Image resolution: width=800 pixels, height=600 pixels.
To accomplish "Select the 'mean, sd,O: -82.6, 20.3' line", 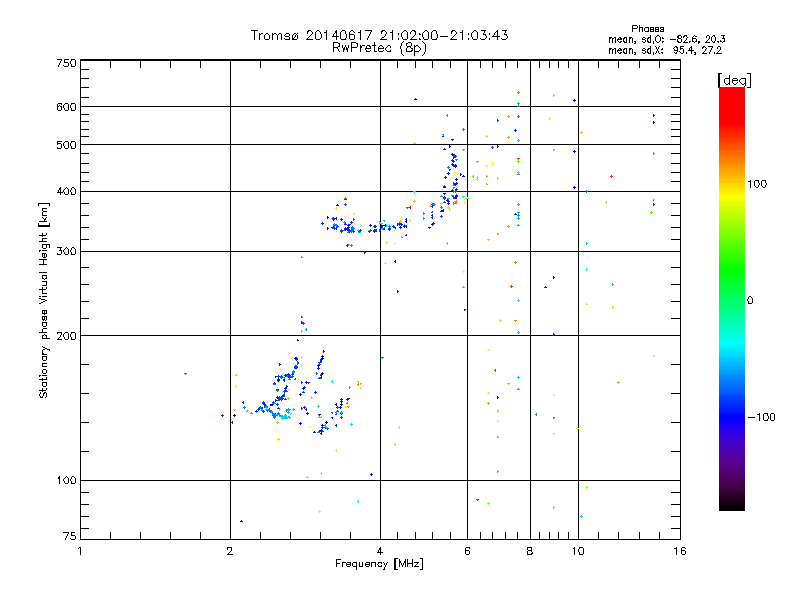I will coord(666,39).
